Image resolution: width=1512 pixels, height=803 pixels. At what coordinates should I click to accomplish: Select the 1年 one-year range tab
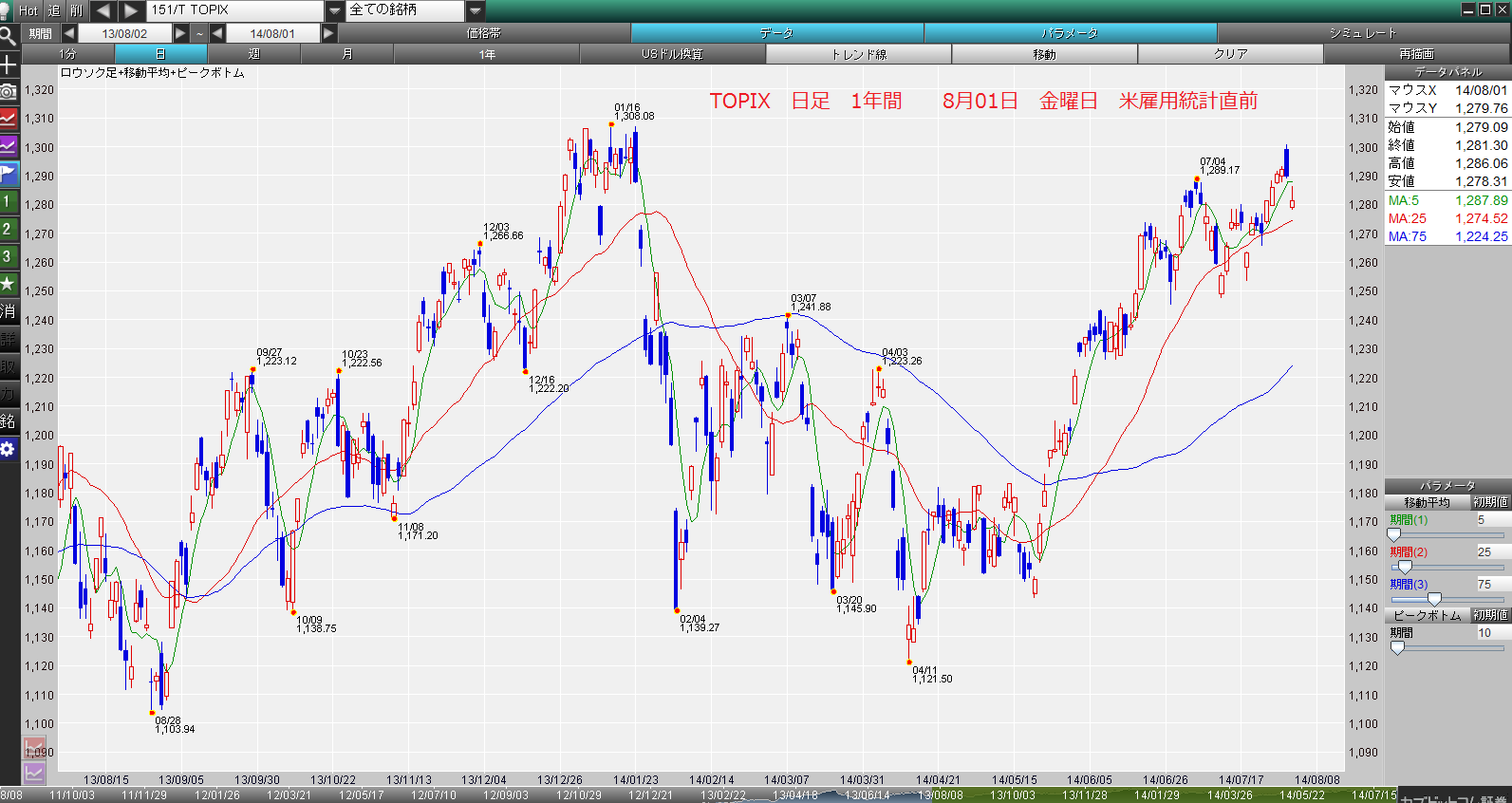pos(487,54)
